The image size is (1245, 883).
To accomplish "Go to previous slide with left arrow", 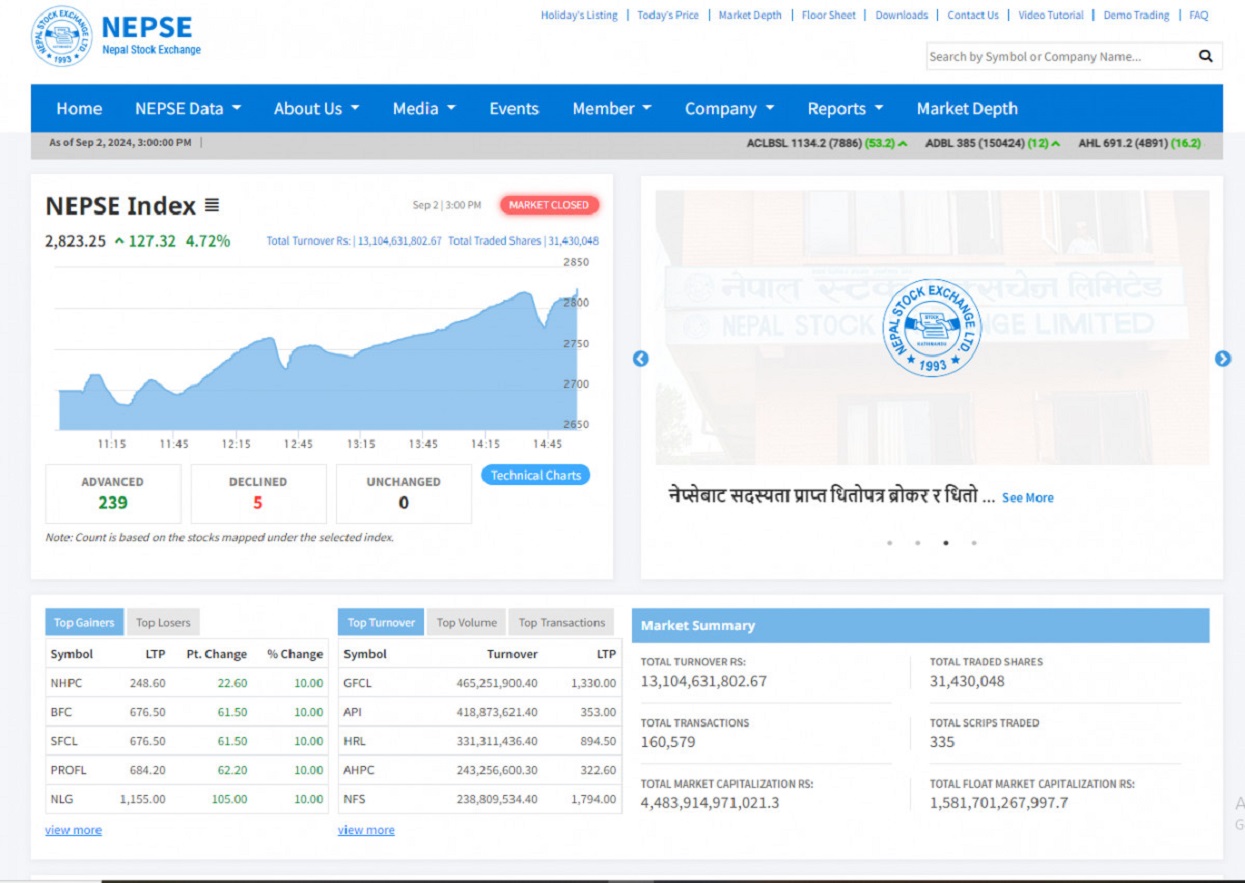I will (641, 359).
